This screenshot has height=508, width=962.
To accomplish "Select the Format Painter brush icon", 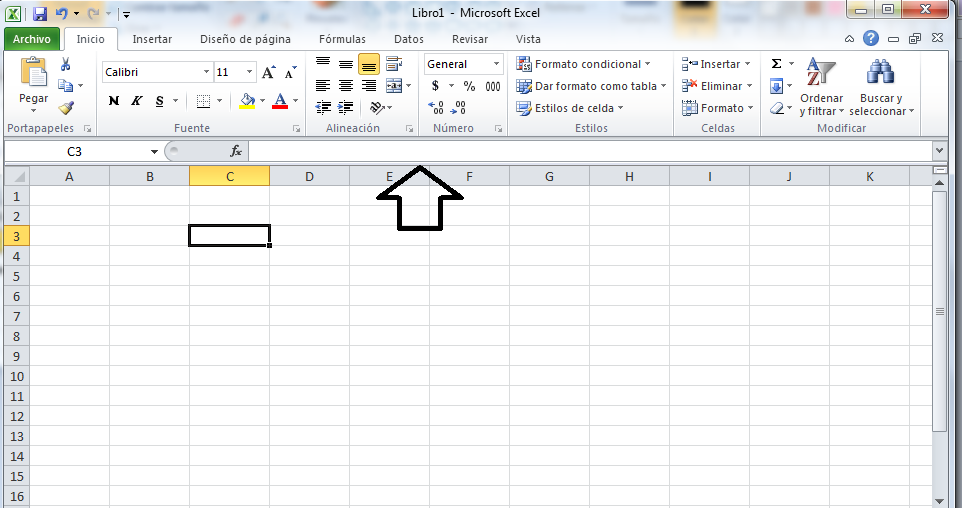I will 65,108.
